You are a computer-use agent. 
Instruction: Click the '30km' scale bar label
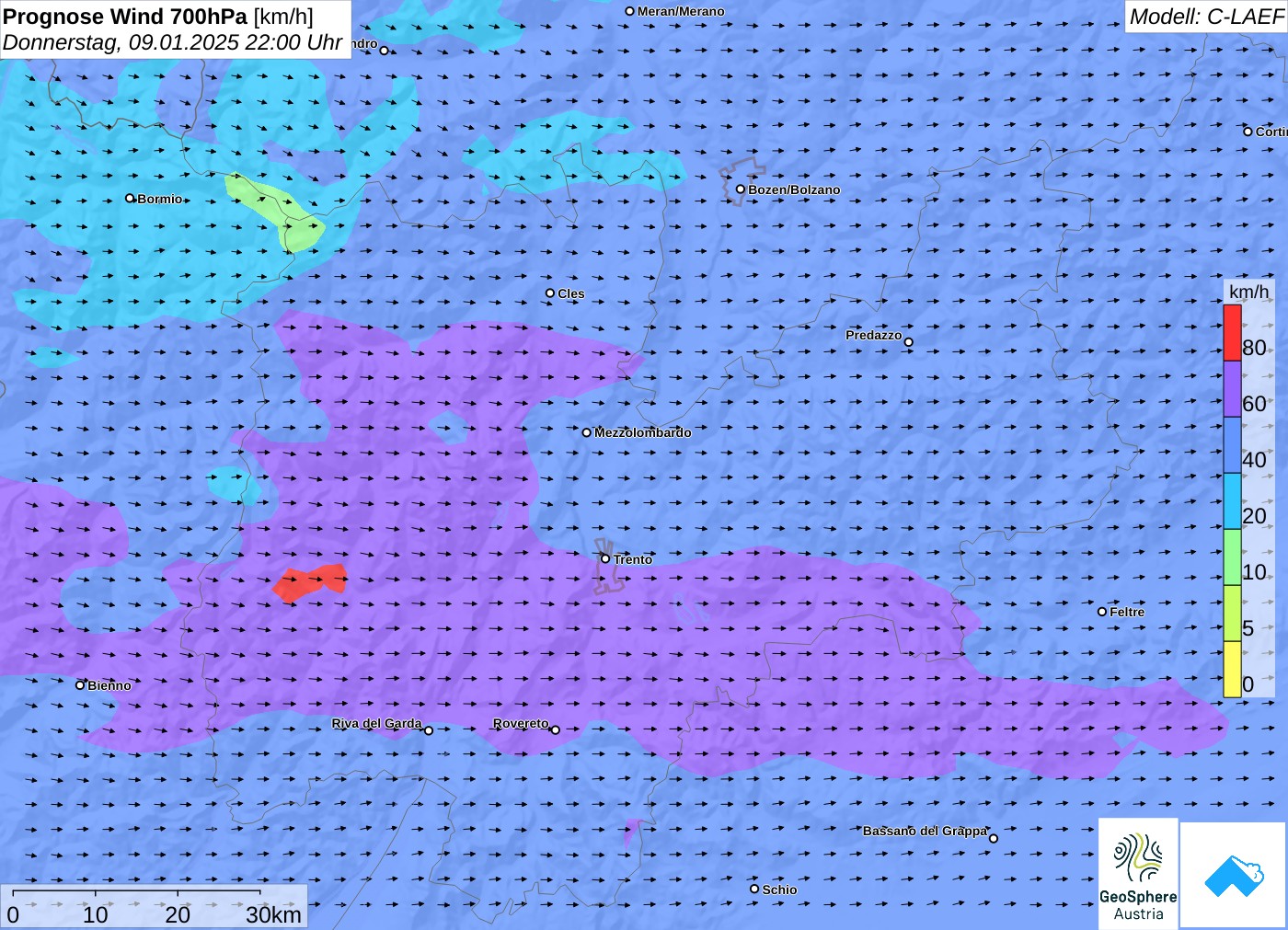click(x=273, y=914)
